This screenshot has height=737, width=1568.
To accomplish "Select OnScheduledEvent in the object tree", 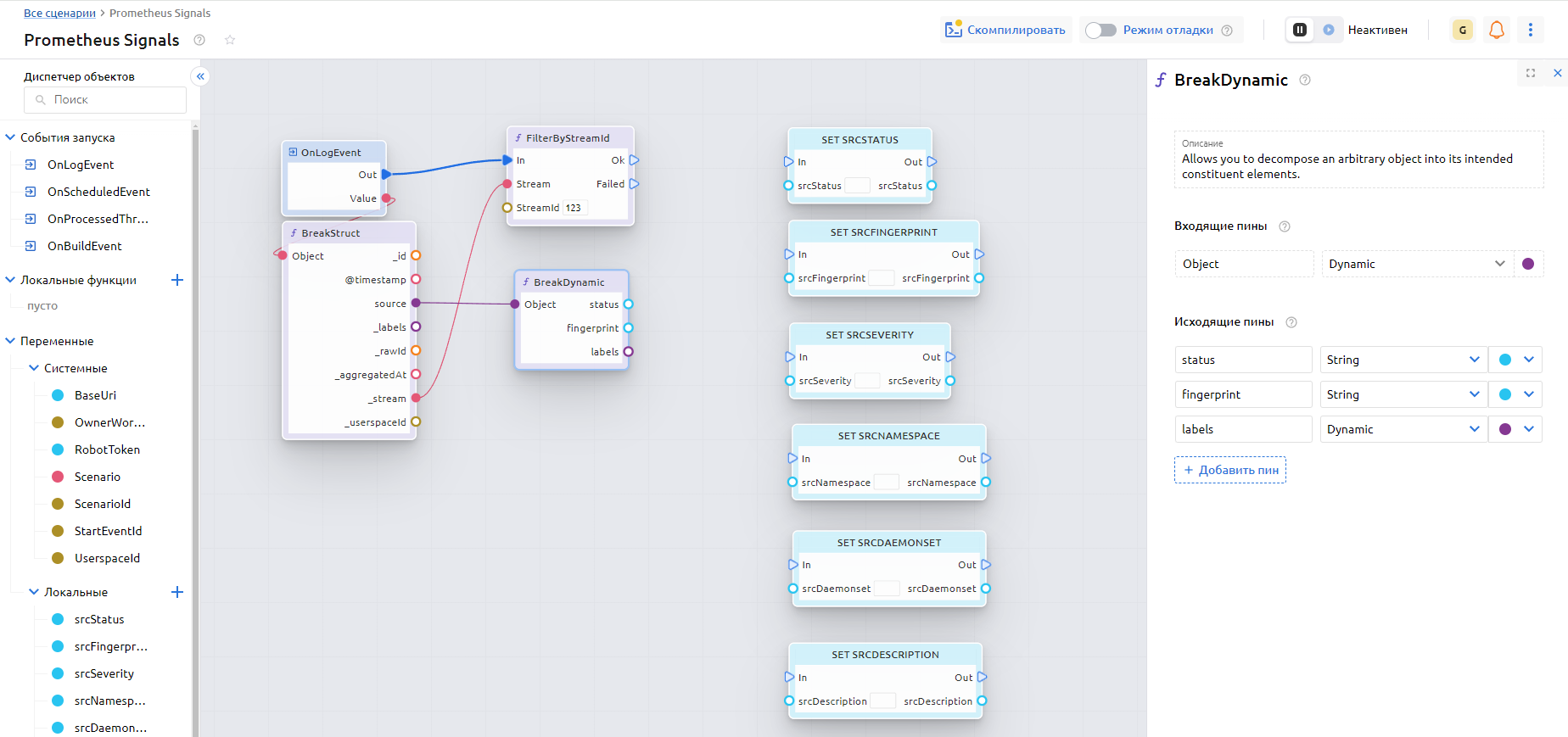I will click(x=98, y=192).
